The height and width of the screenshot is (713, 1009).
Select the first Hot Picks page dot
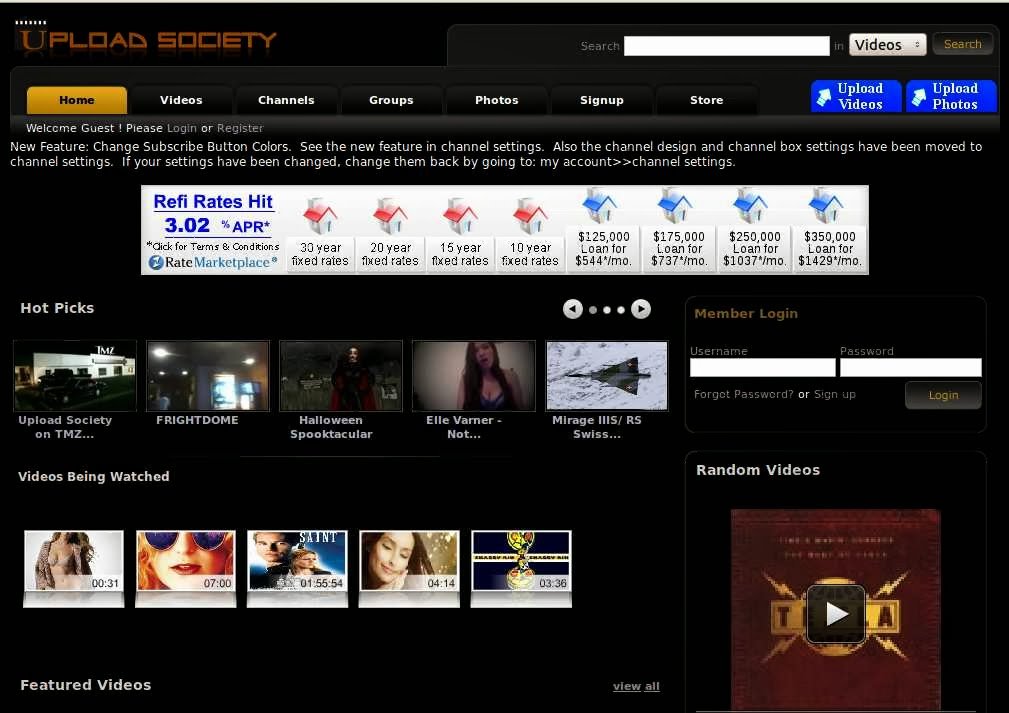click(593, 310)
